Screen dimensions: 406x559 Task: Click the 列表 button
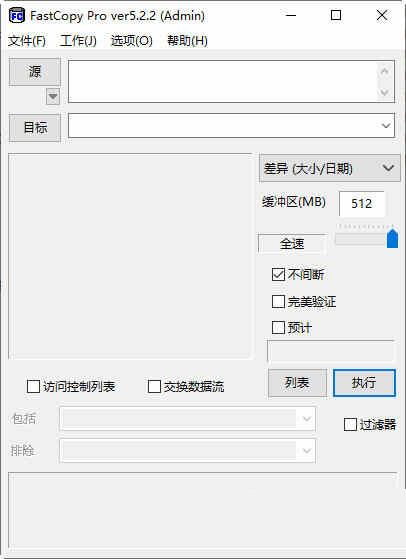click(x=297, y=383)
